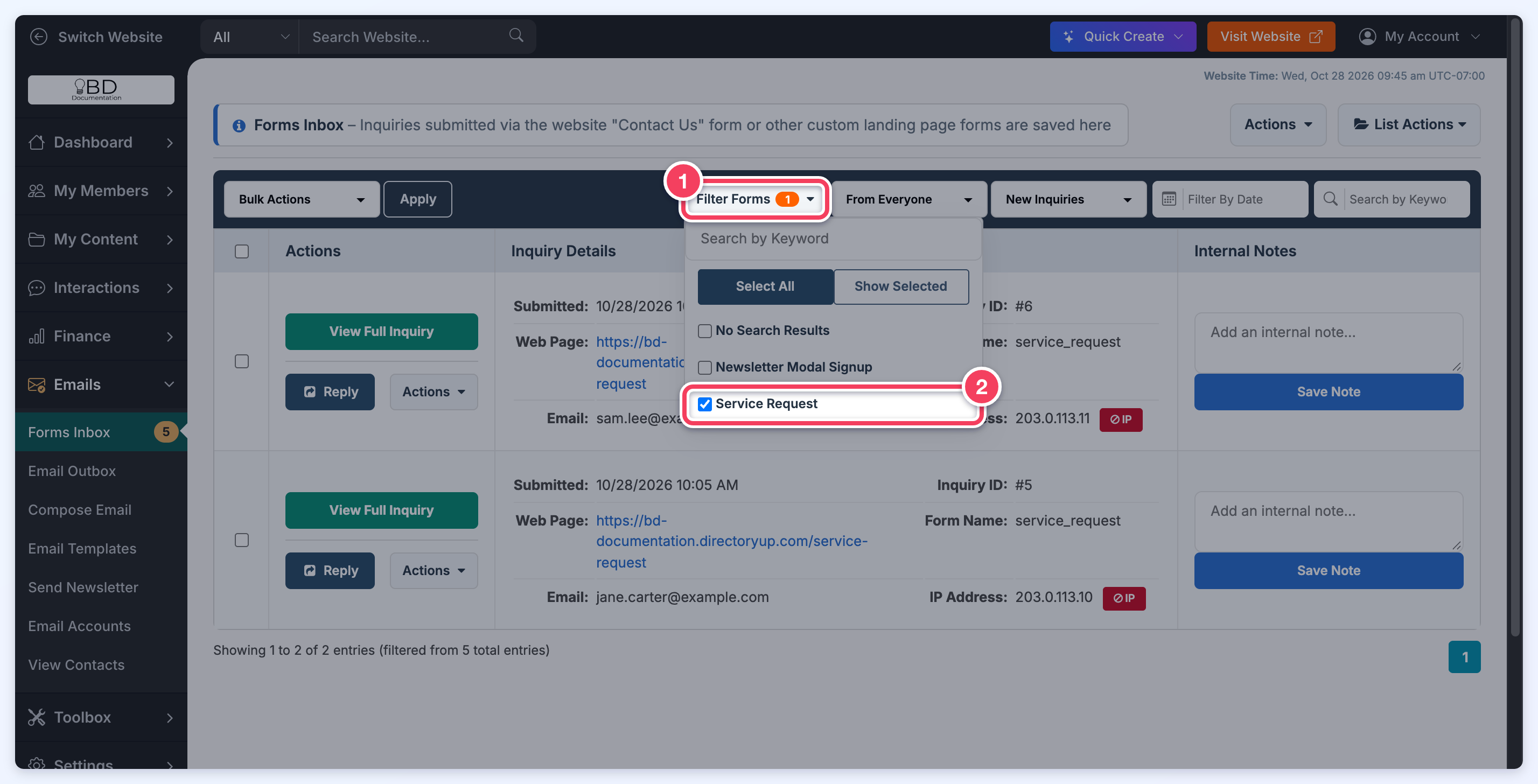Click the My Account user avatar icon
The height and width of the screenshot is (784, 1538).
click(x=1367, y=37)
